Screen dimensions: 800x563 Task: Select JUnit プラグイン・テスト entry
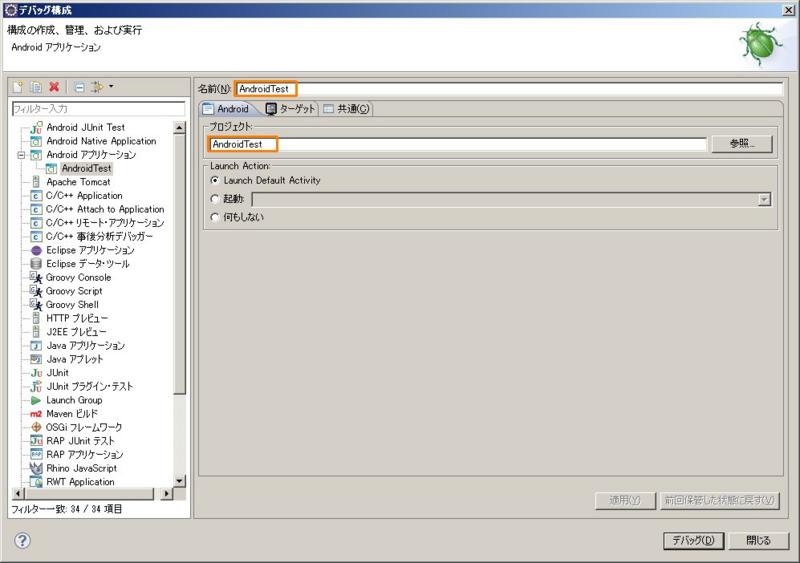tap(89, 386)
